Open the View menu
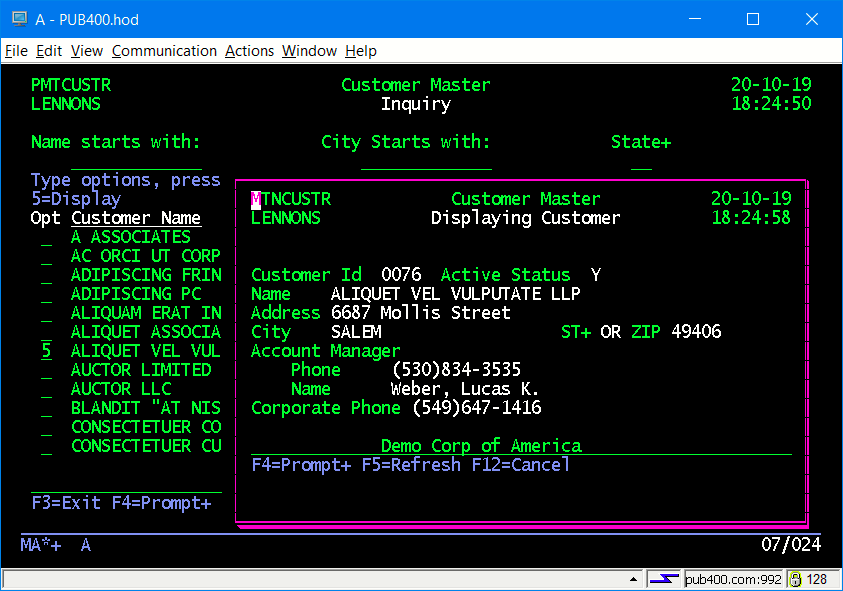843x591 pixels. pos(87,51)
